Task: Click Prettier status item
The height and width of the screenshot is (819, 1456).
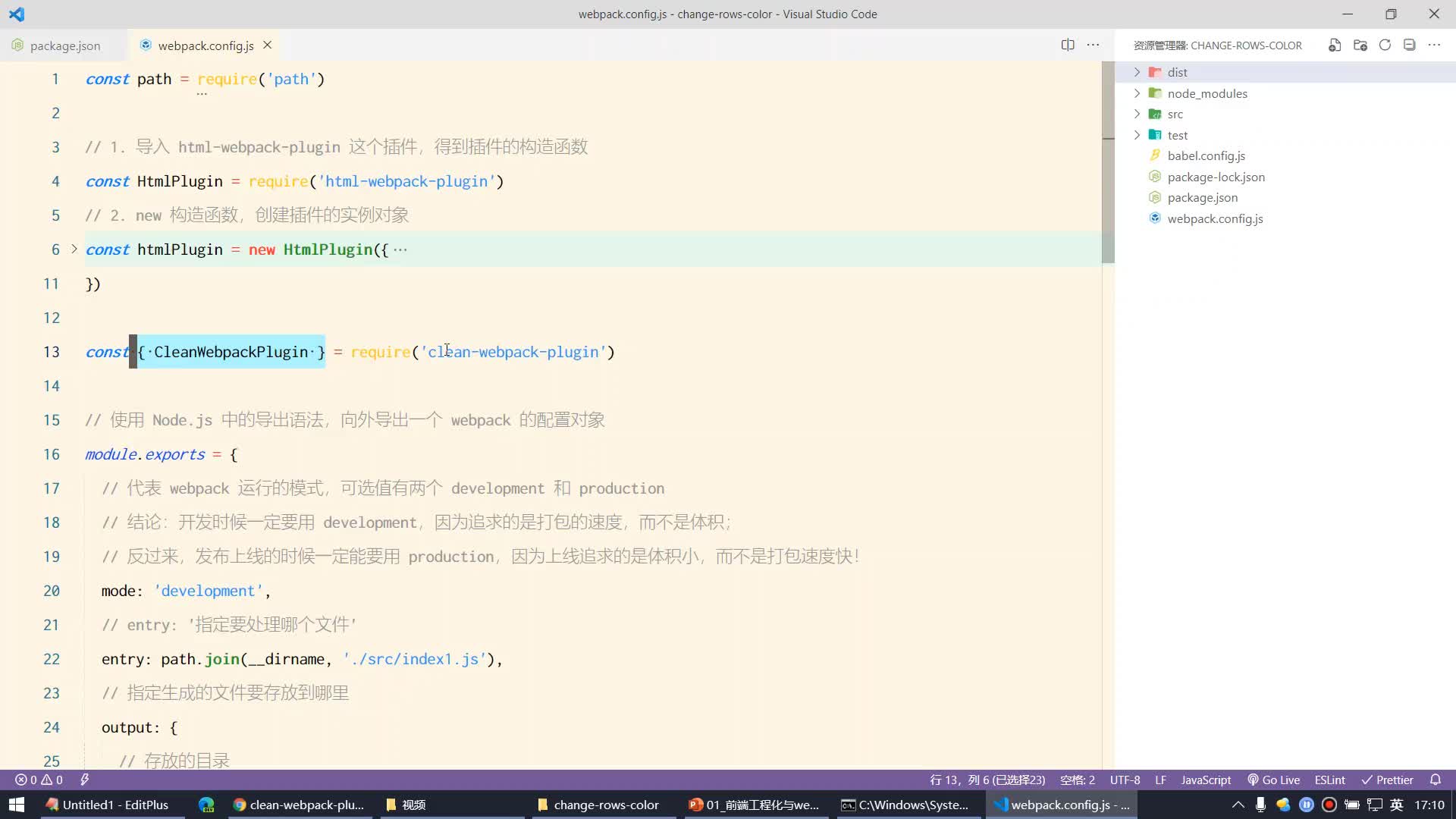Action: [1387, 780]
